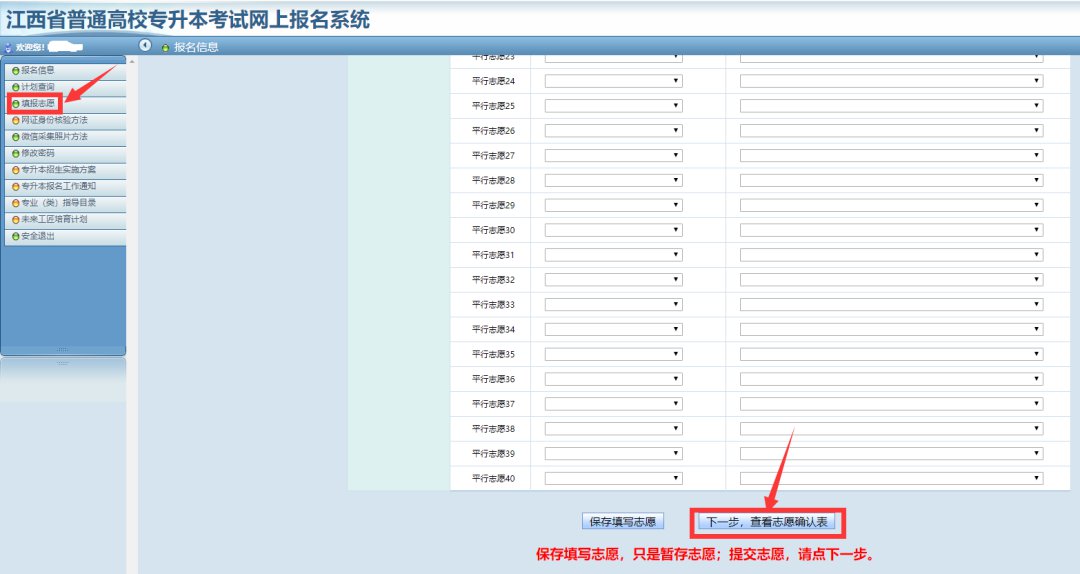Open narrow dropdown in 平行志愿36 row
Viewport: 1080px width, 574px height.
click(613, 378)
